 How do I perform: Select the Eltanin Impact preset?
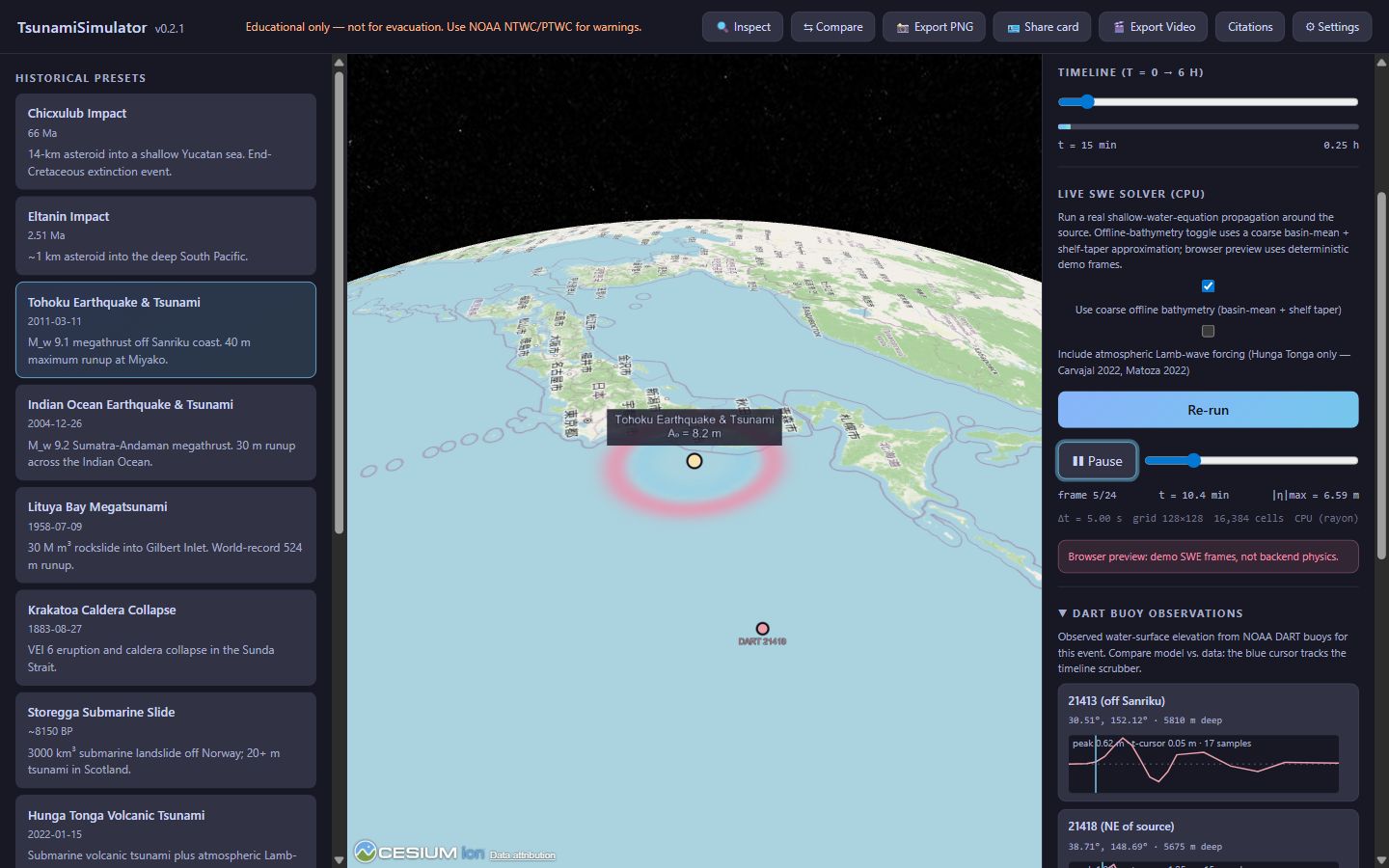pos(166,235)
